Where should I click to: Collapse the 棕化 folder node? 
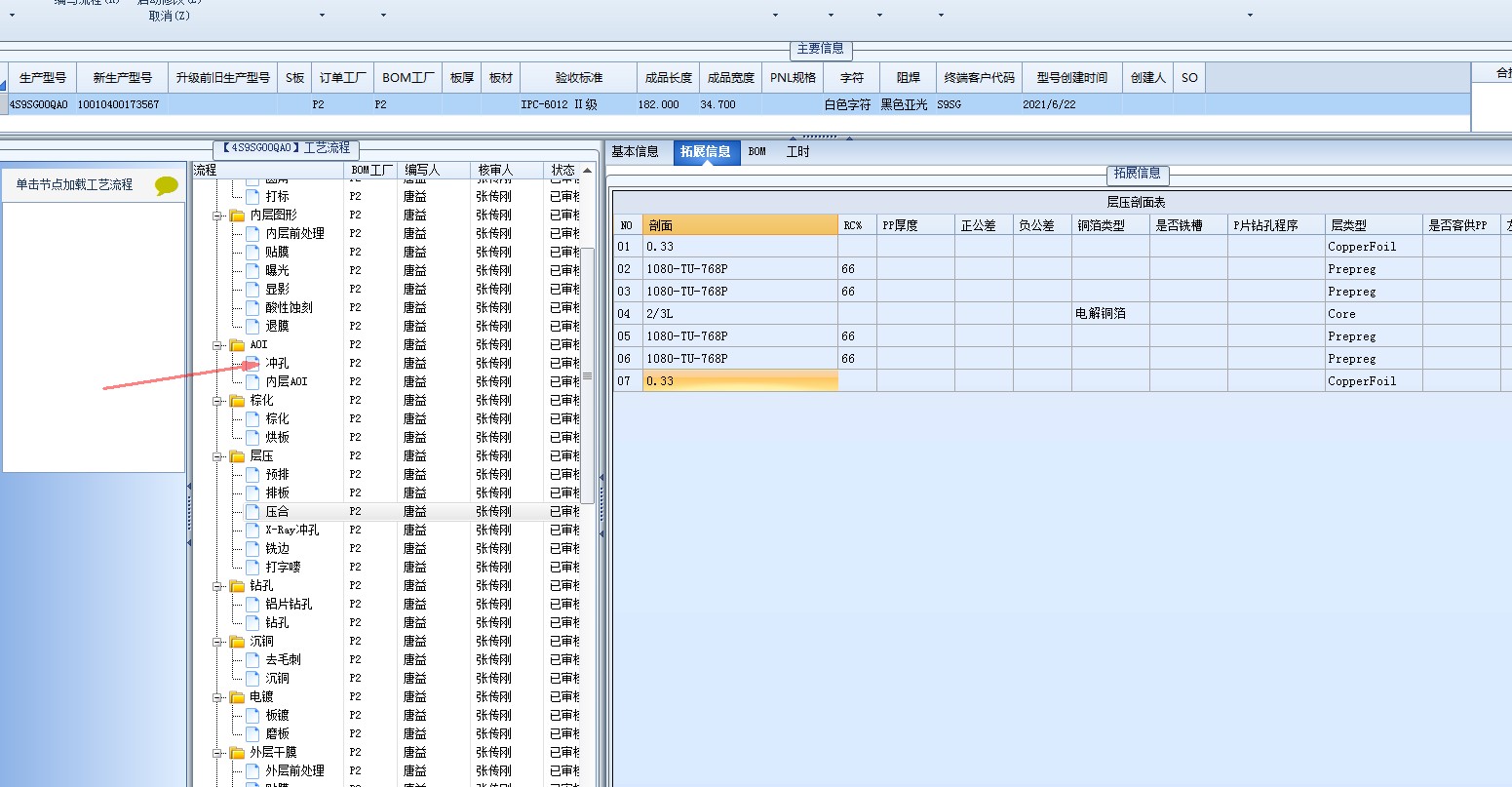(218, 400)
